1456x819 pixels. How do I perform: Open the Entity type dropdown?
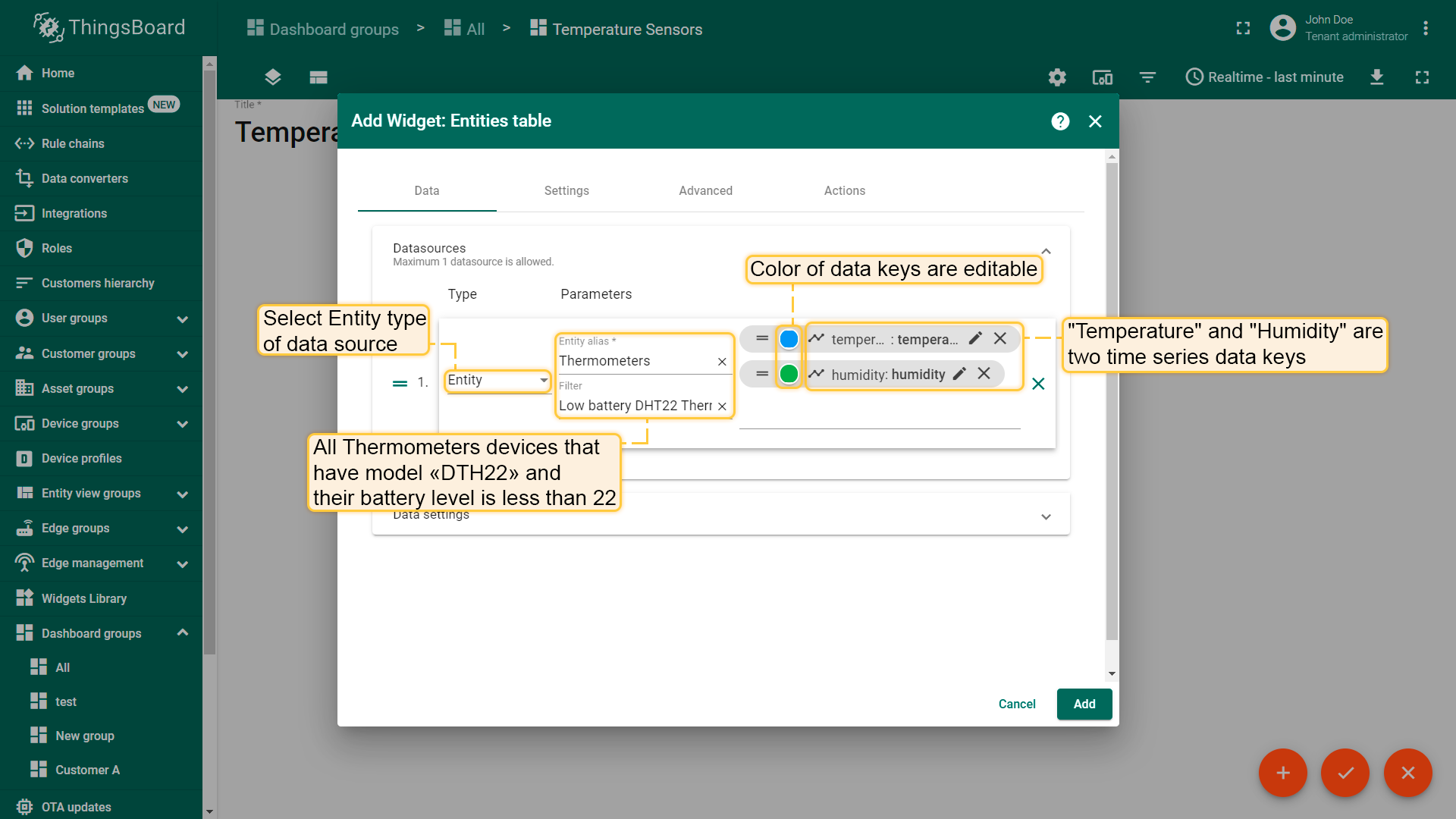coord(497,381)
